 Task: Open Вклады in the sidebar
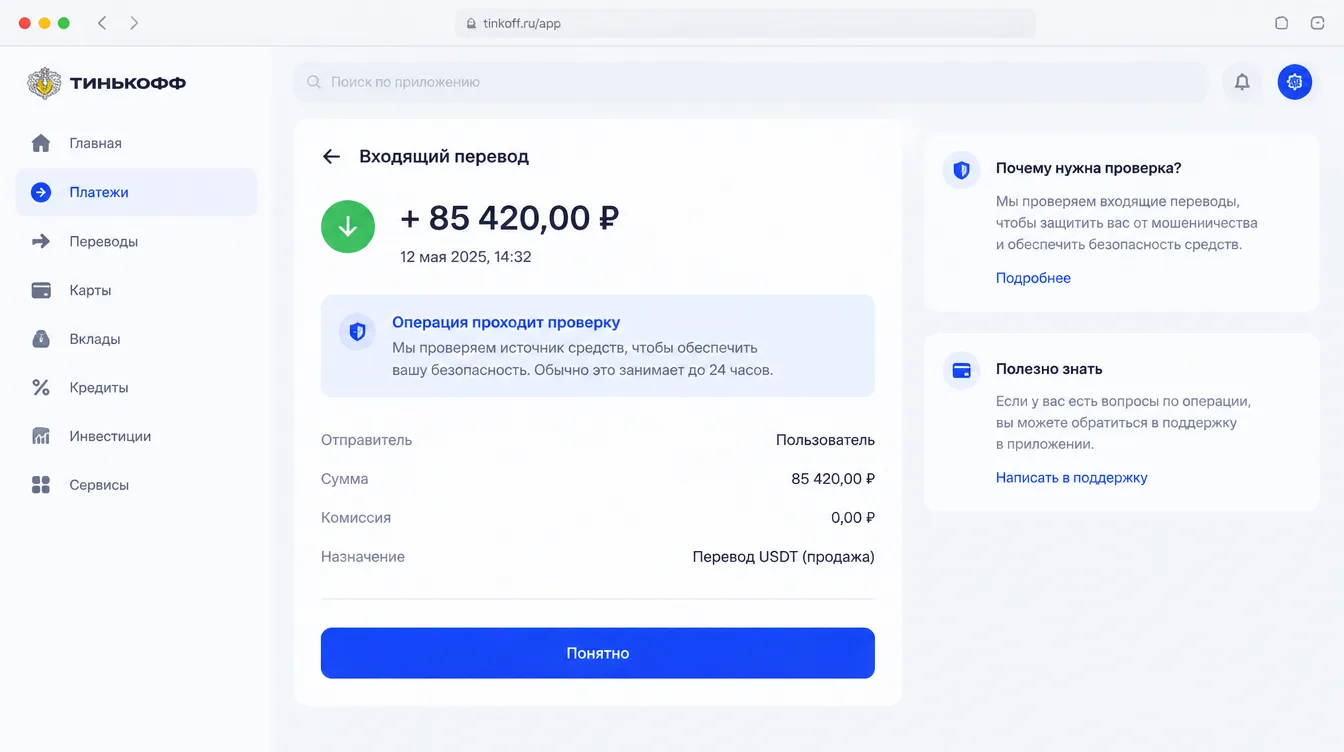(136, 339)
